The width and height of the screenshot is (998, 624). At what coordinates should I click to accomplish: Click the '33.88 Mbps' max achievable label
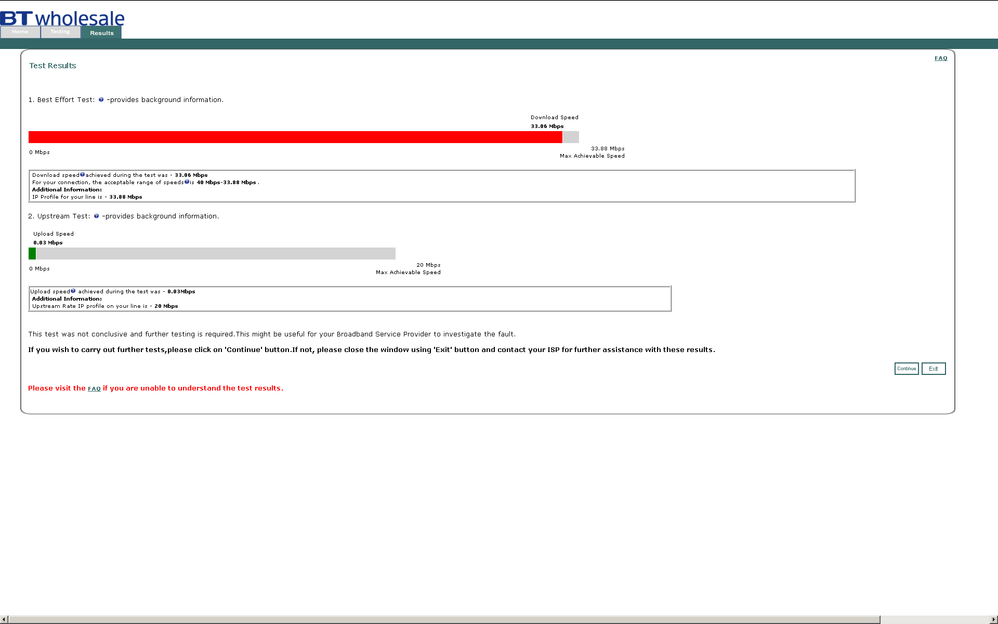608,148
